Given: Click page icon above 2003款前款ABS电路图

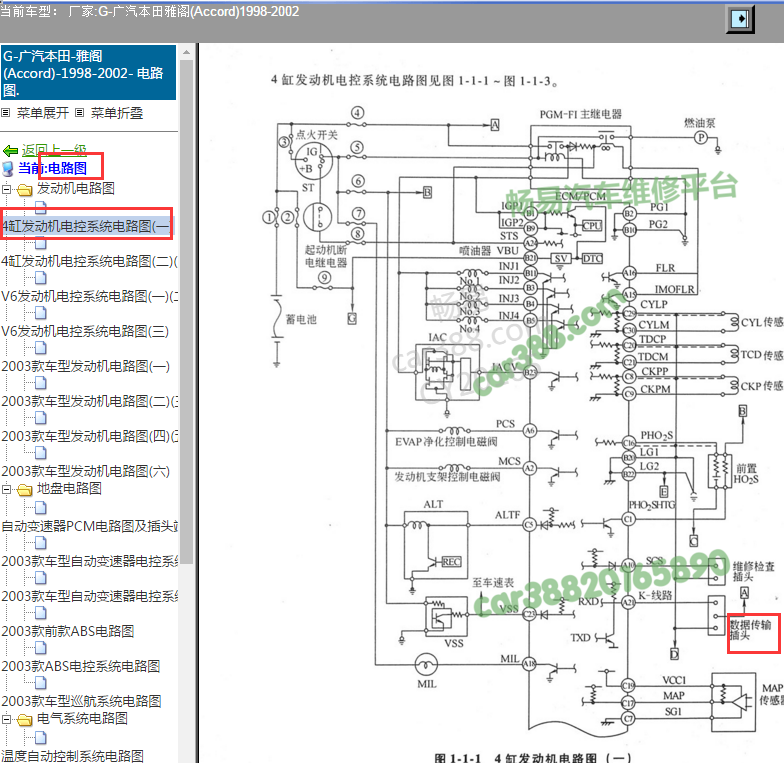Looking at the screenshot, I should 40,613.
